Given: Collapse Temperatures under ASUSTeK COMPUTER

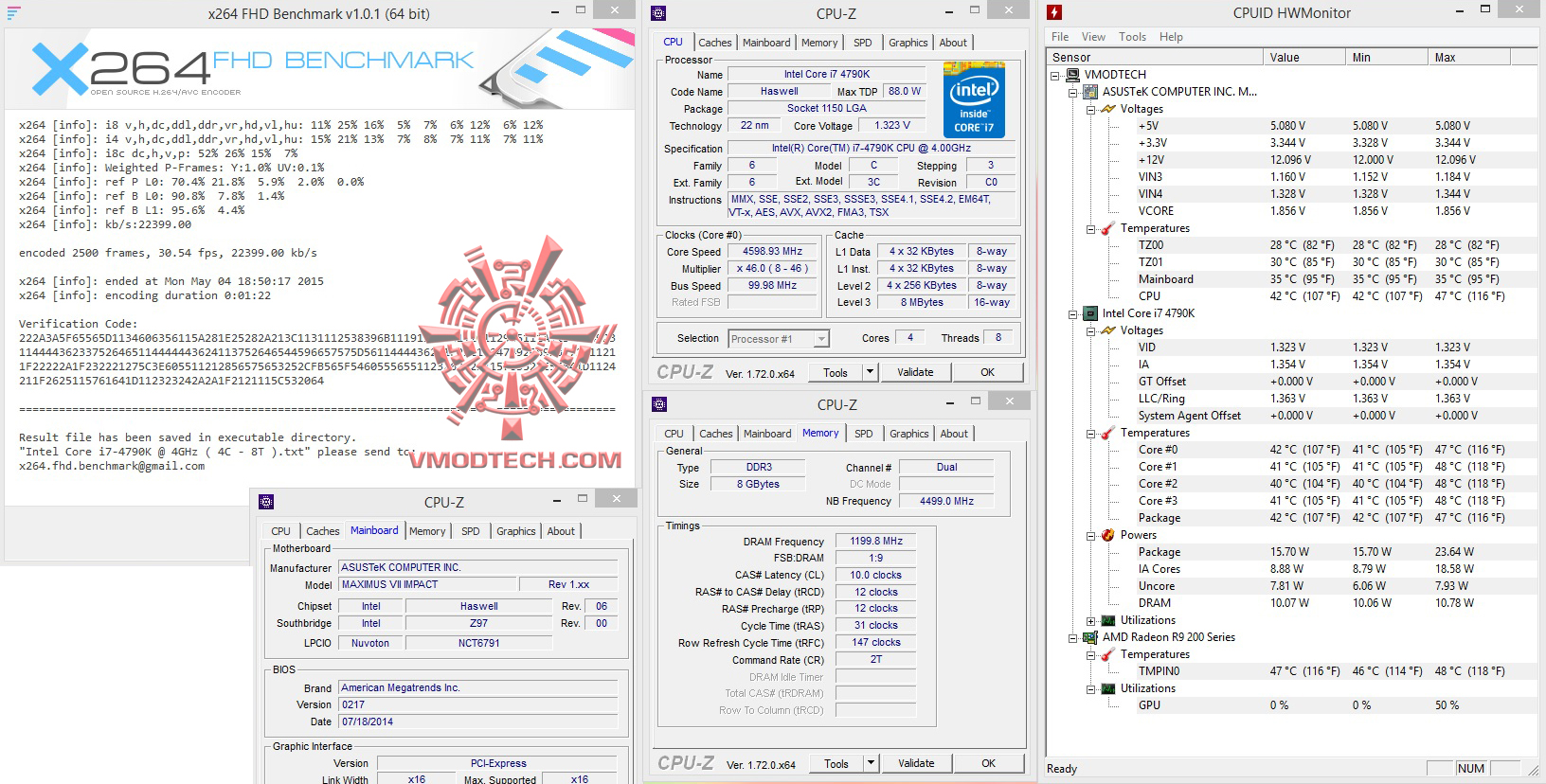Looking at the screenshot, I should [1091, 228].
